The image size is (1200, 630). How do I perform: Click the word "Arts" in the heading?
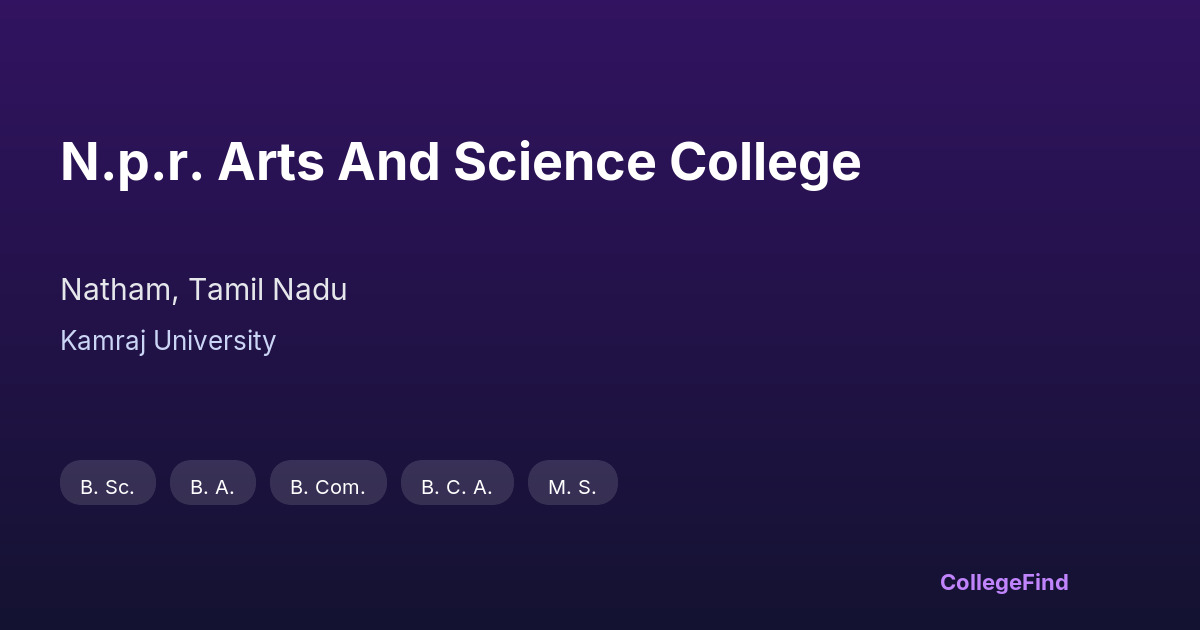tap(271, 162)
